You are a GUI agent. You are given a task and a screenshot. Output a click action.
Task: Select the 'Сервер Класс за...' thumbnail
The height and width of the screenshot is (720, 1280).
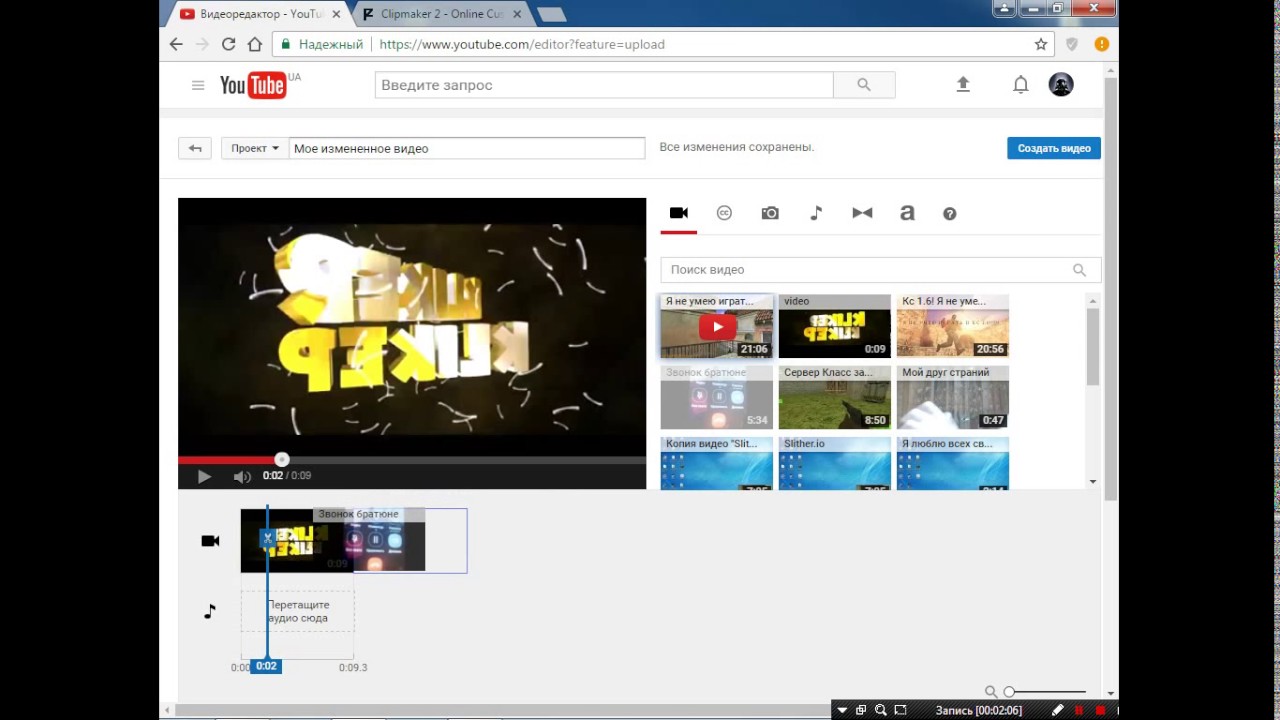835,397
